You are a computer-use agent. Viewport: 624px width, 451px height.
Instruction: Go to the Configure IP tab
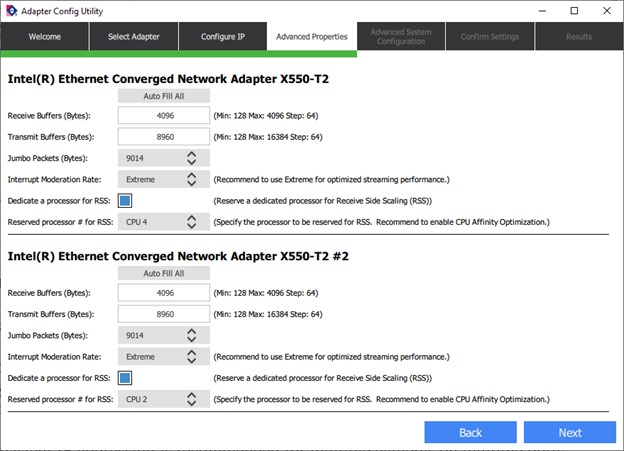222,37
